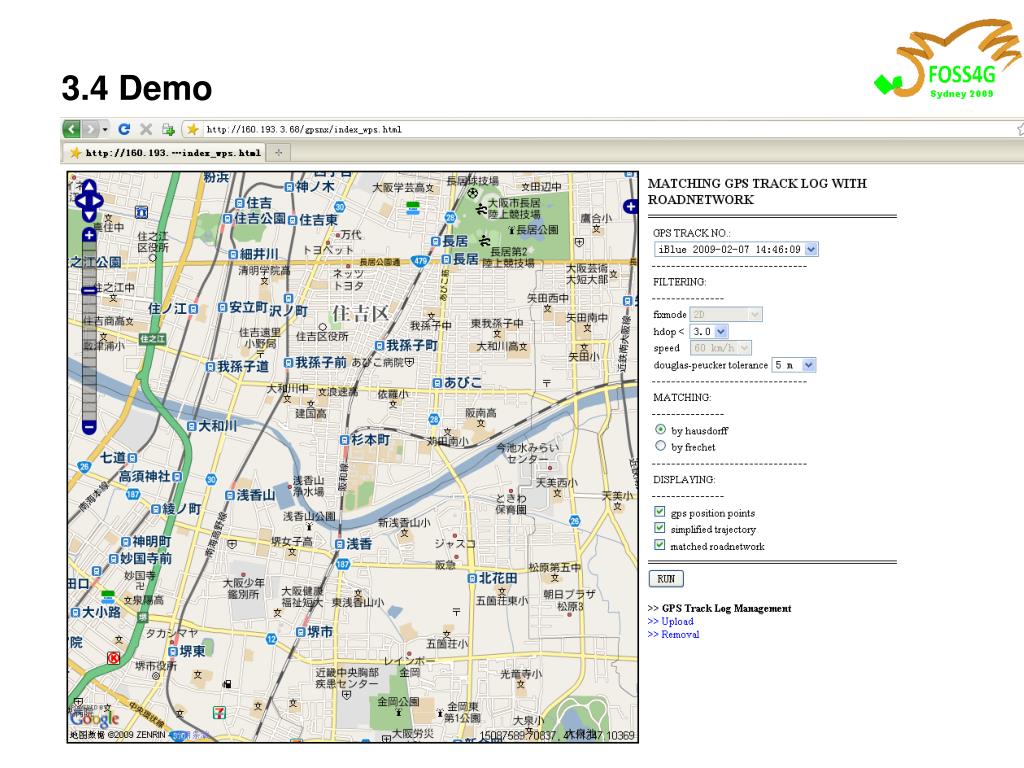Zoom in the map with the plus button

click(x=89, y=234)
